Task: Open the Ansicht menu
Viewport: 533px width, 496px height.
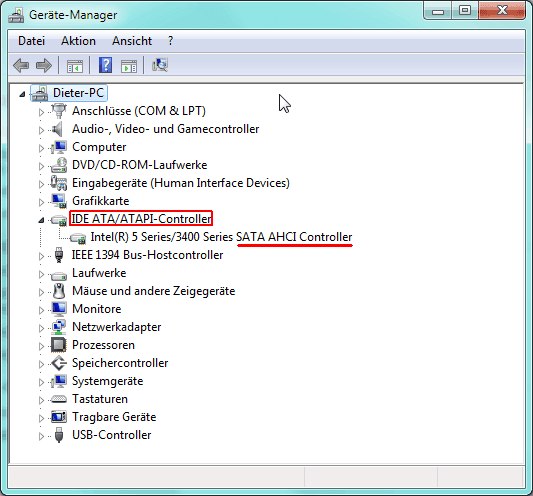Action: [x=132, y=41]
